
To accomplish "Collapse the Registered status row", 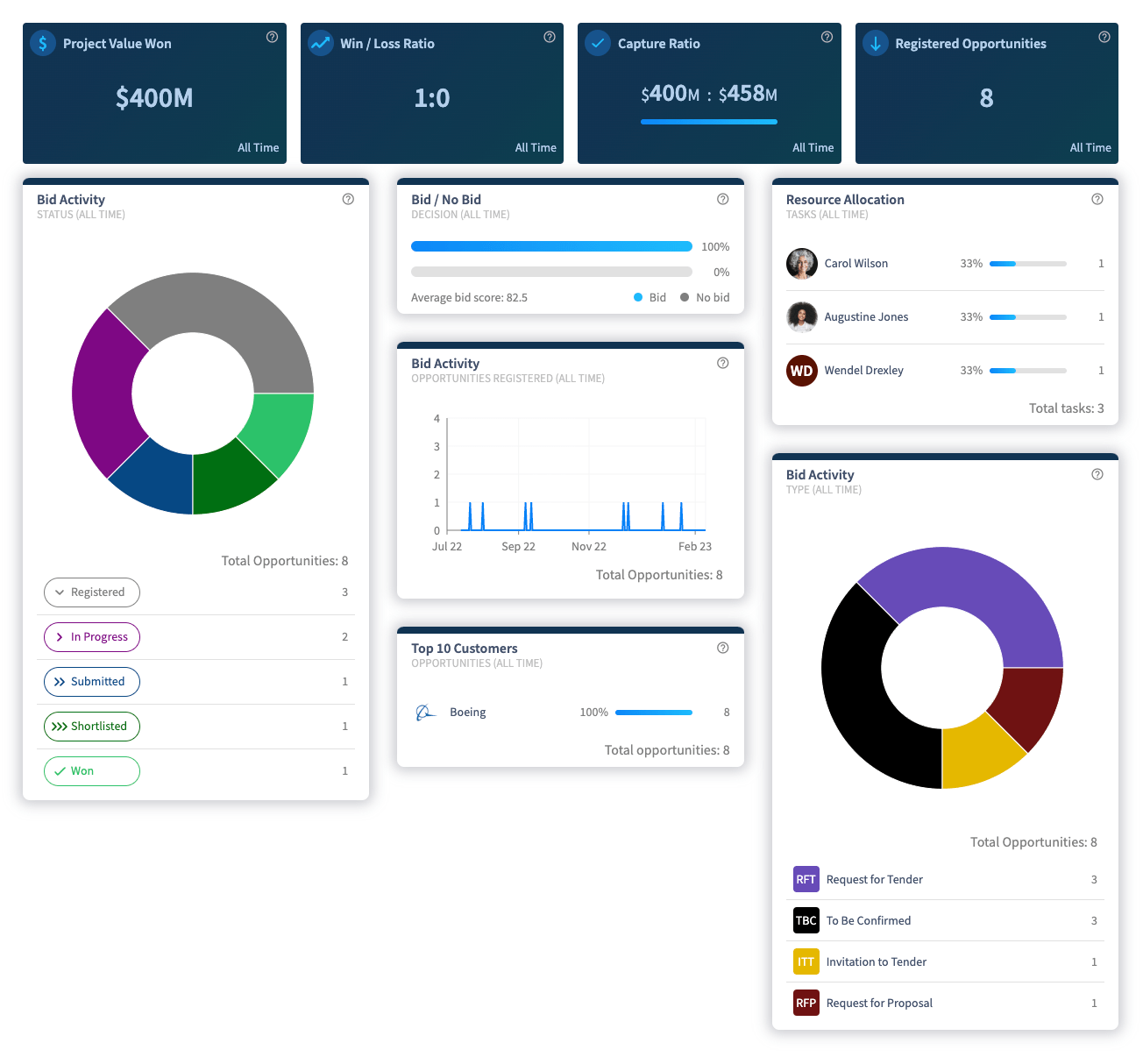I will (91, 592).
